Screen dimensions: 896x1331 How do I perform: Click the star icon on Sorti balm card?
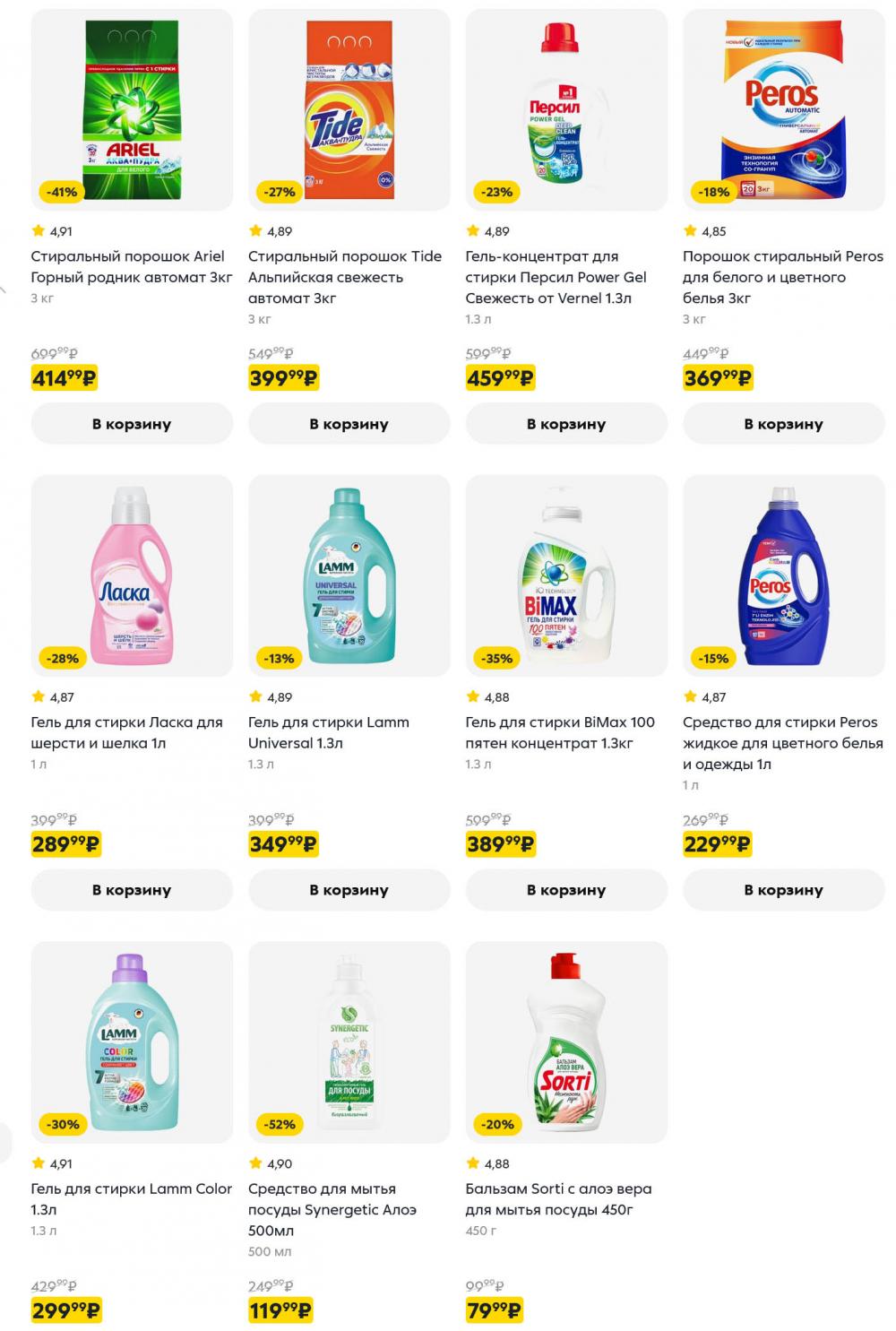[x=473, y=1162]
